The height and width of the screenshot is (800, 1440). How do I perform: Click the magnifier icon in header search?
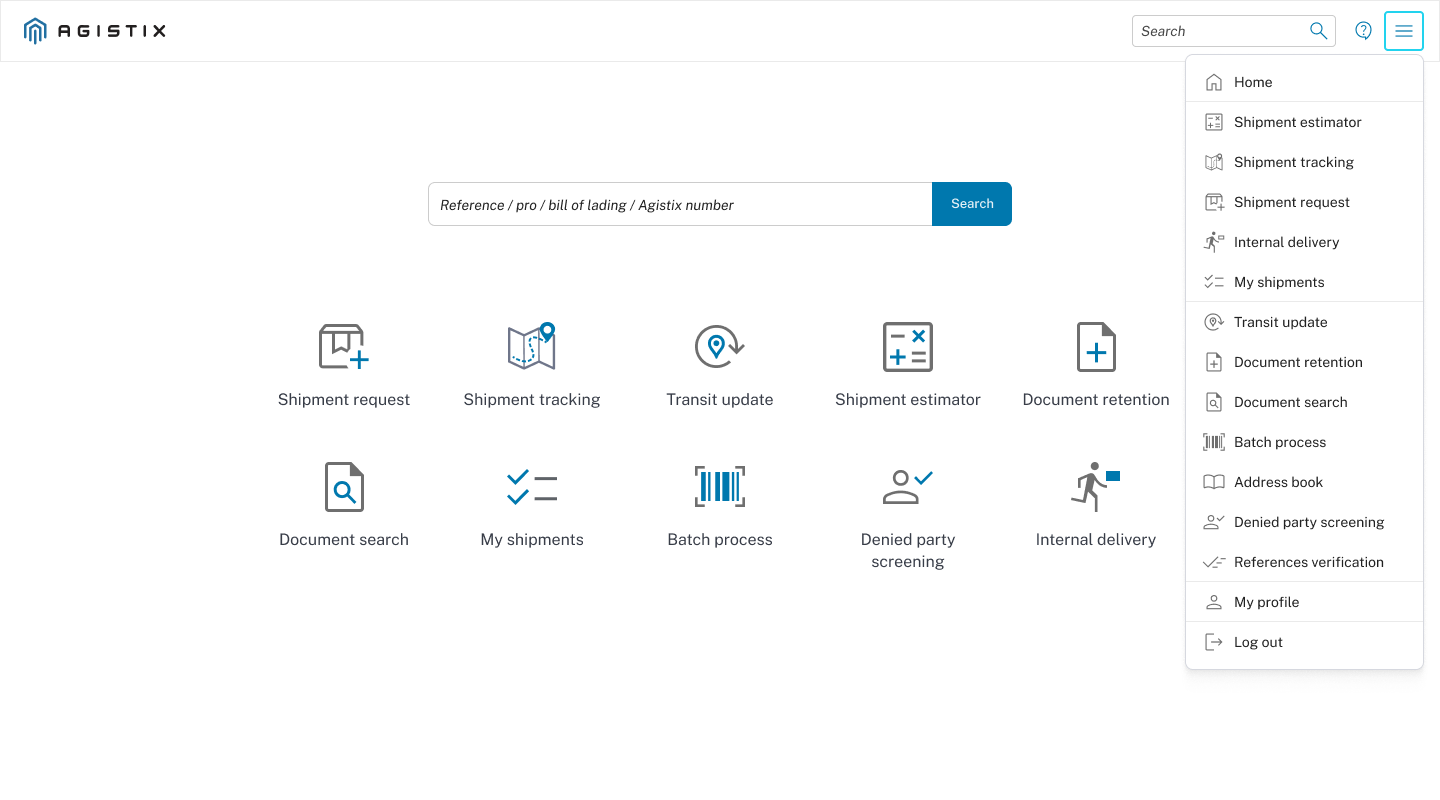pos(1319,31)
